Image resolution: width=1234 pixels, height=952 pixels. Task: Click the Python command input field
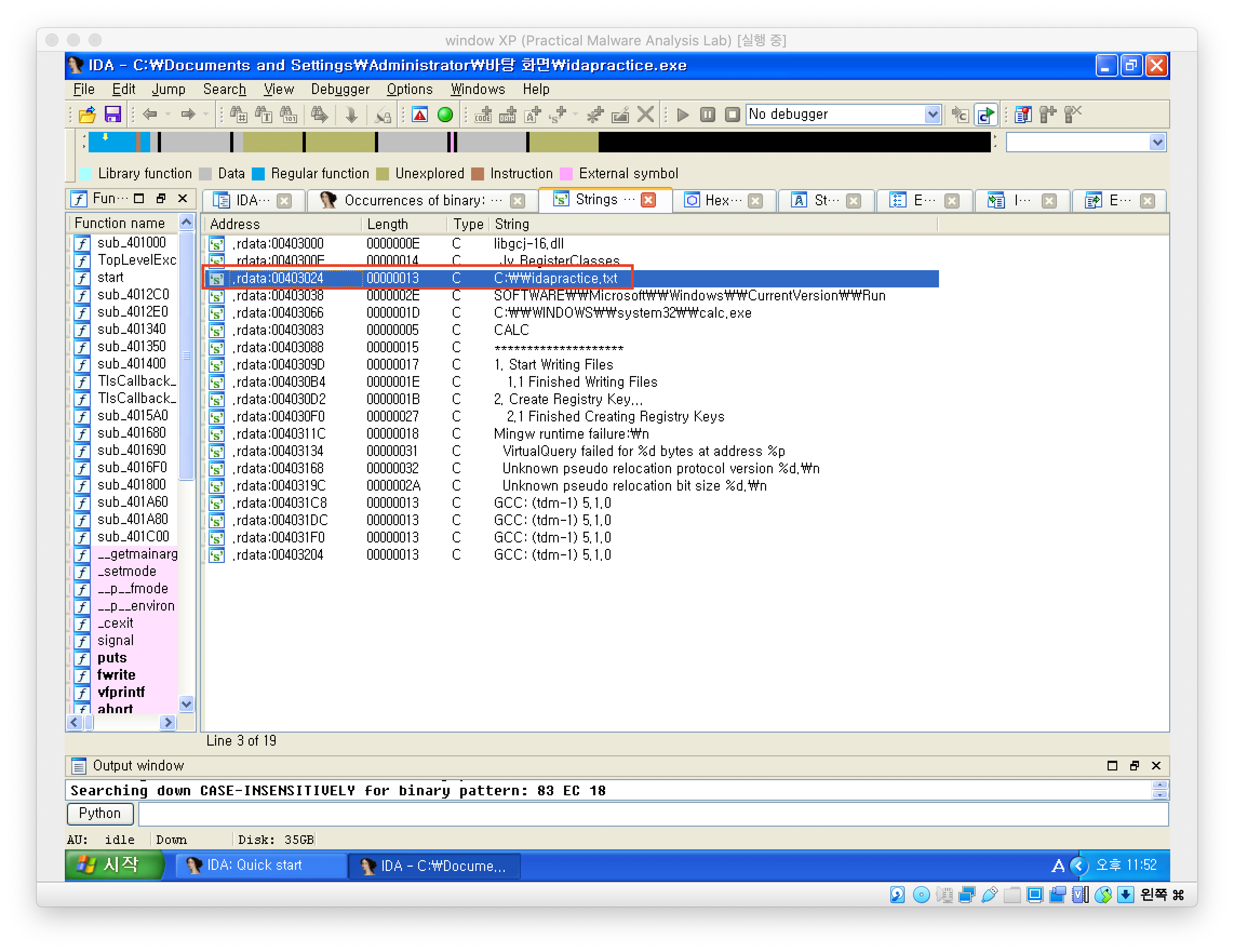tap(653, 814)
